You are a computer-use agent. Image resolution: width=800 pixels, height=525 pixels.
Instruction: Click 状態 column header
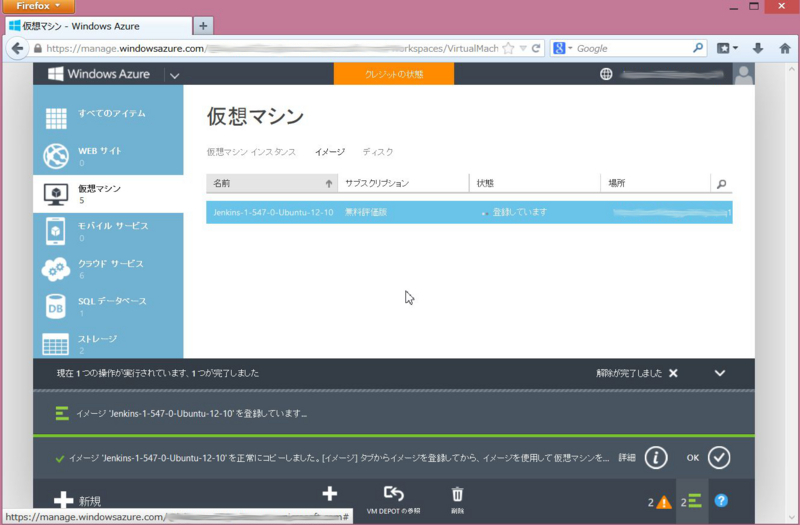point(535,183)
